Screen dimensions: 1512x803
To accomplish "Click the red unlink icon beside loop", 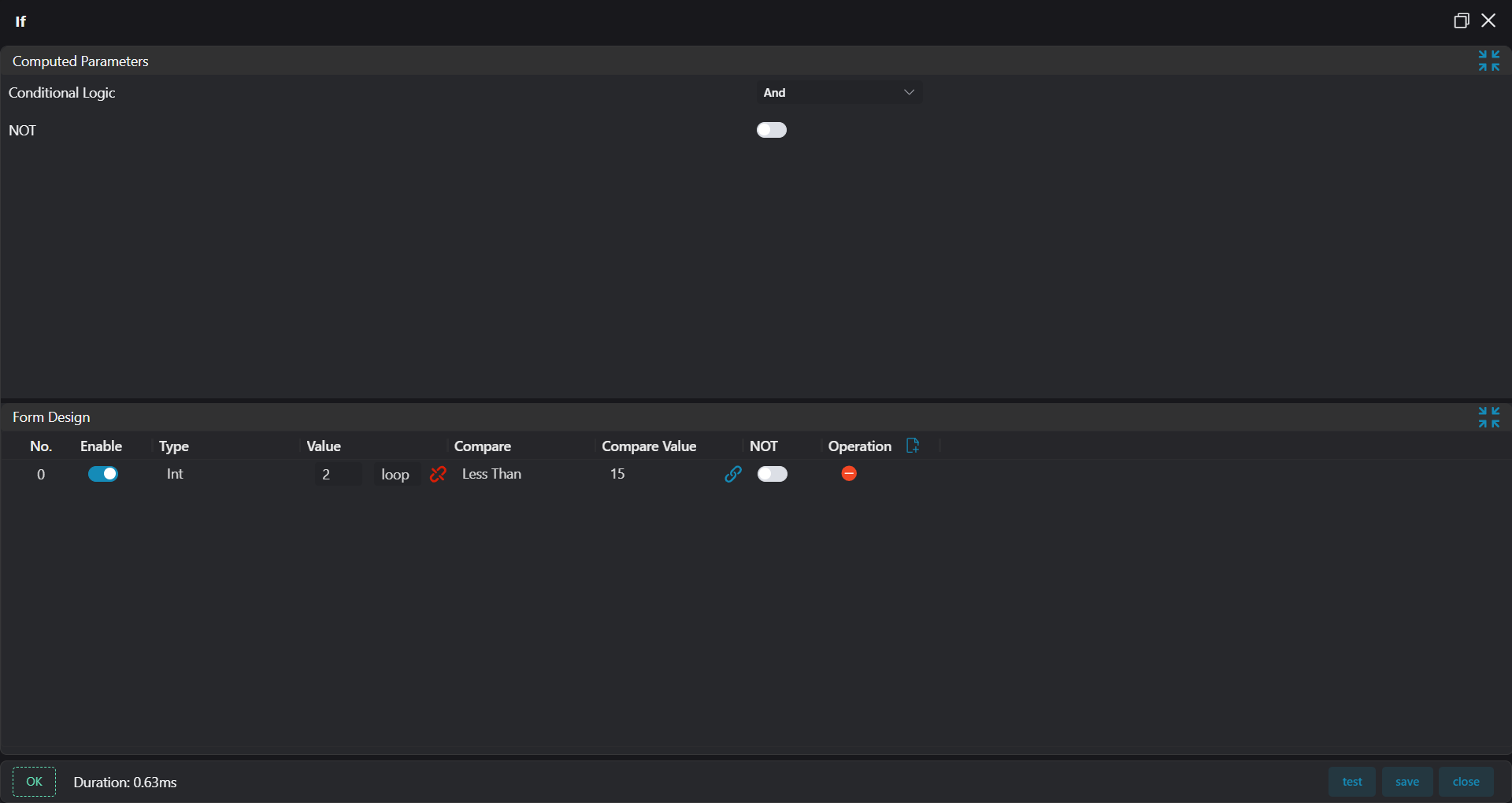I will pyautogui.click(x=438, y=474).
